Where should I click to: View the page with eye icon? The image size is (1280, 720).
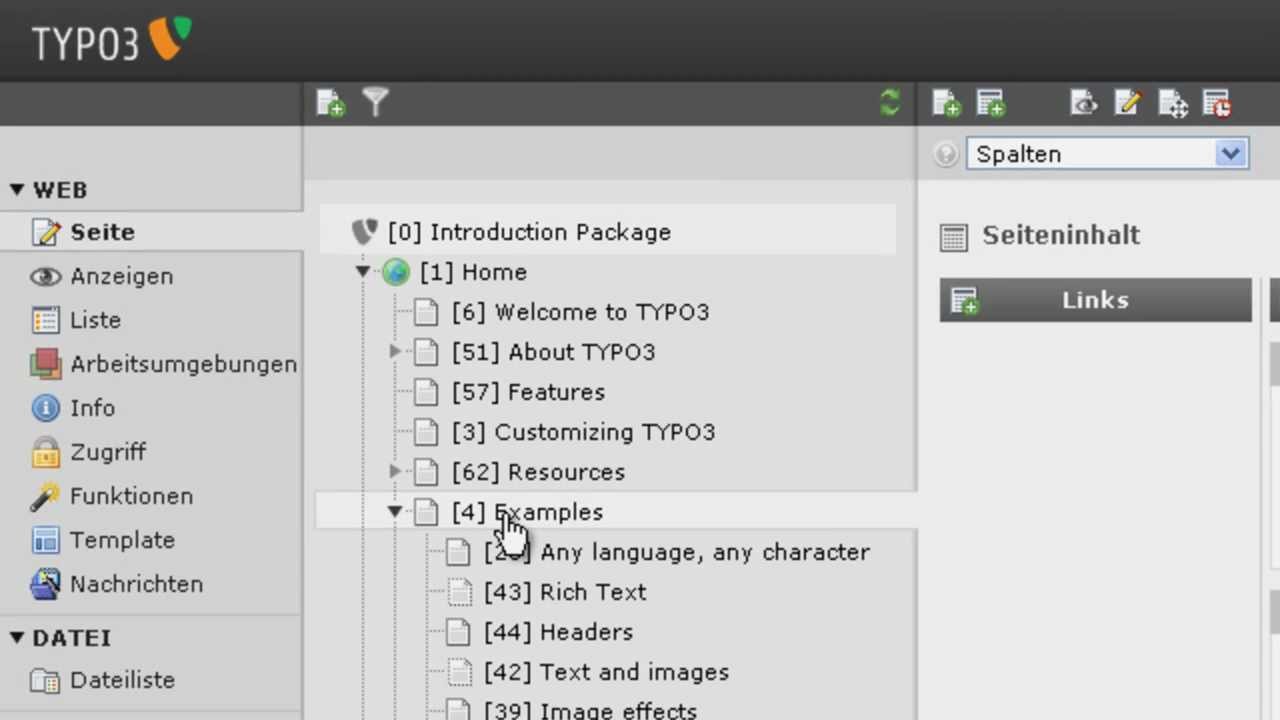(1083, 103)
